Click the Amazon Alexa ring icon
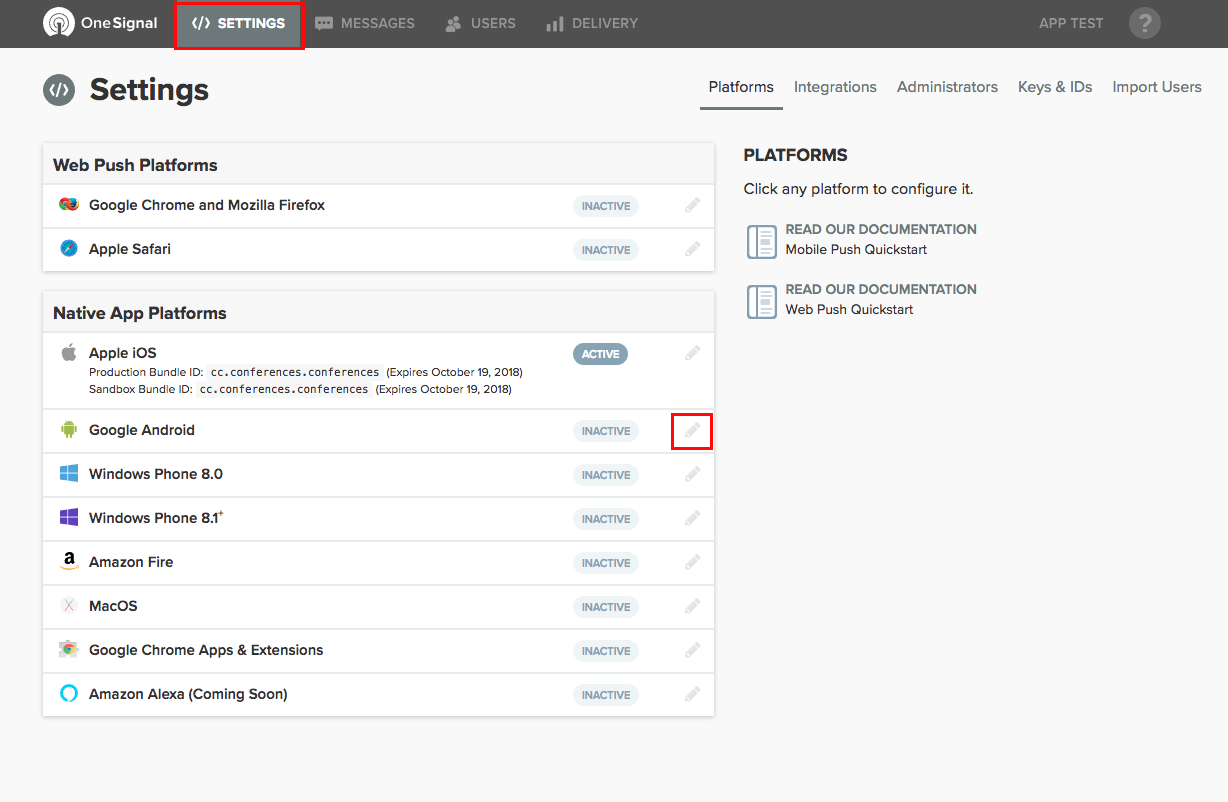The height and width of the screenshot is (802, 1228). [x=69, y=694]
